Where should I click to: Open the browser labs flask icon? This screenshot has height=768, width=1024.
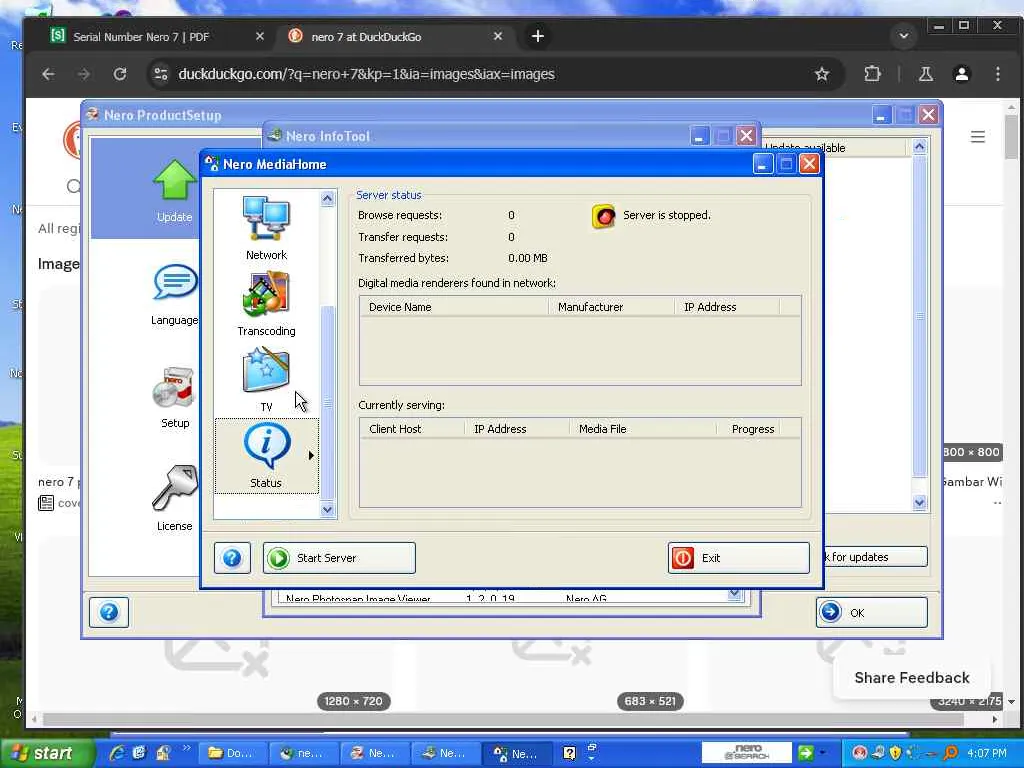click(x=925, y=74)
